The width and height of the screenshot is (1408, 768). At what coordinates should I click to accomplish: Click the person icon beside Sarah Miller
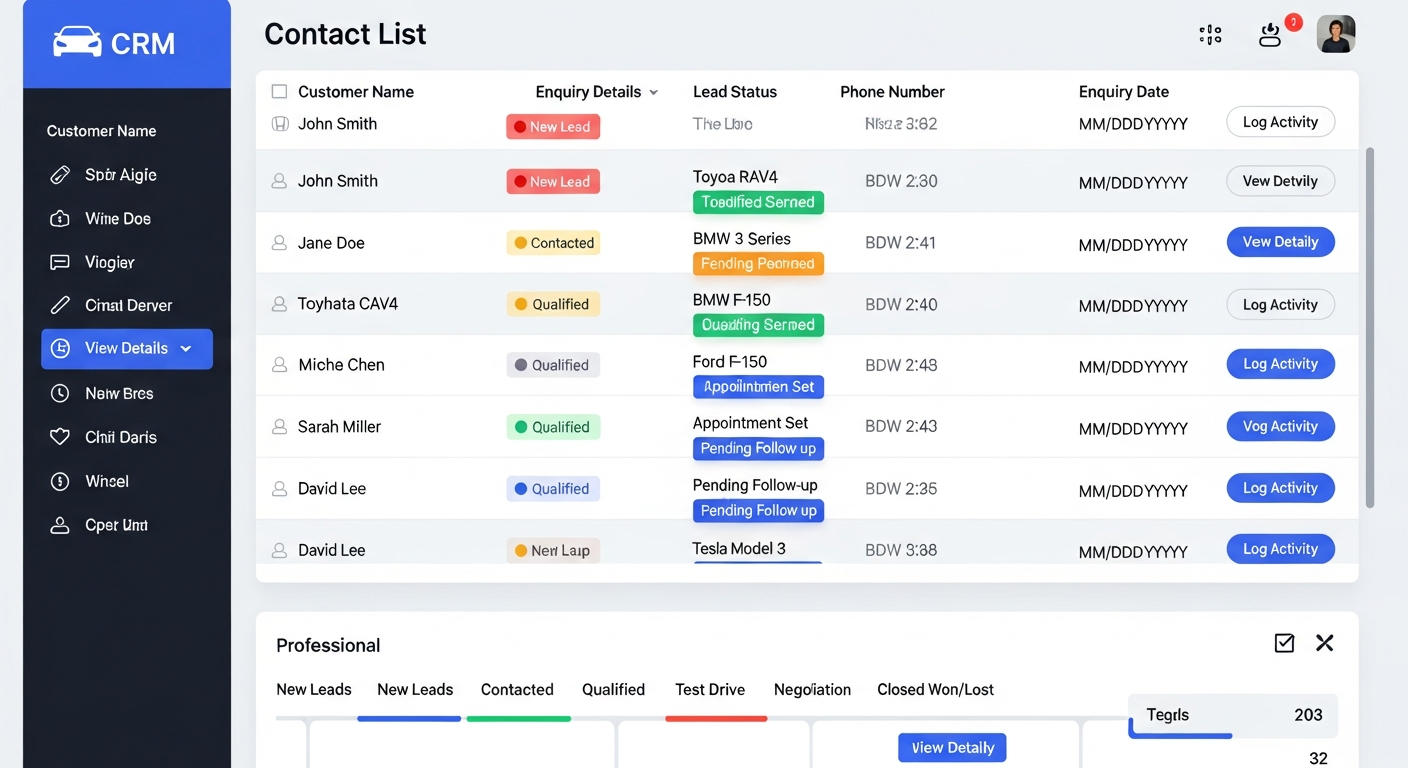coord(279,427)
